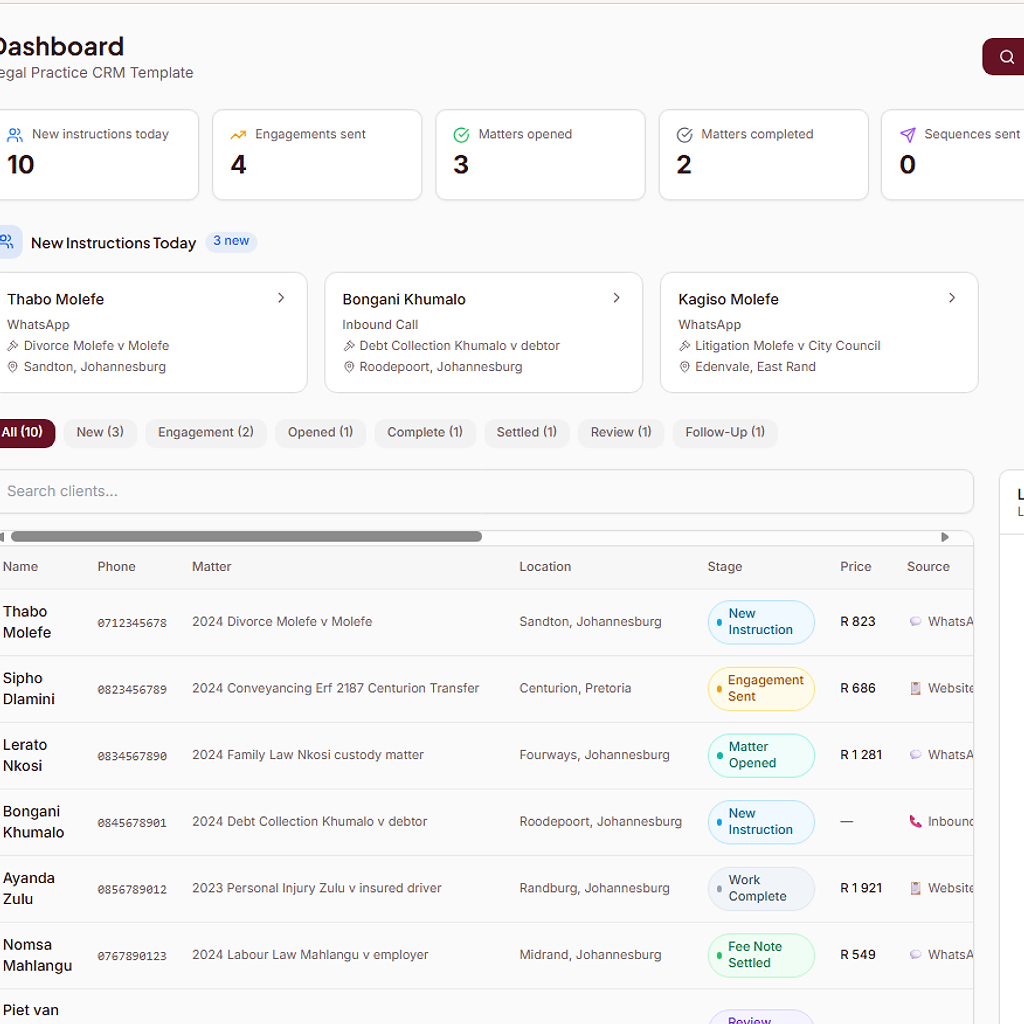Click the 3 new badge
The image size is (1024, 1024).
(x=231, y=241)
